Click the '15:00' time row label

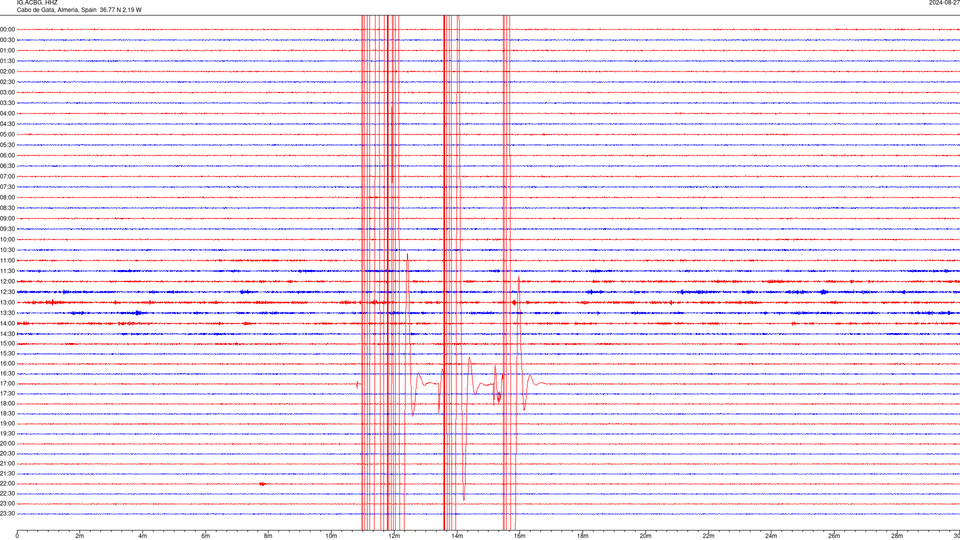coord(7,344)
